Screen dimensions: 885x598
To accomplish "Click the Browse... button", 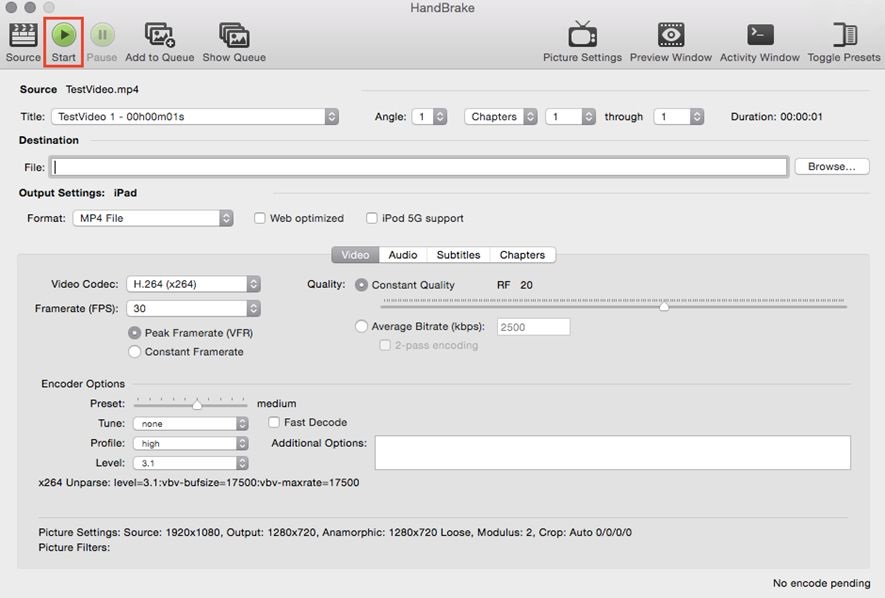I will pyautogui.click(x=831, y=166).
